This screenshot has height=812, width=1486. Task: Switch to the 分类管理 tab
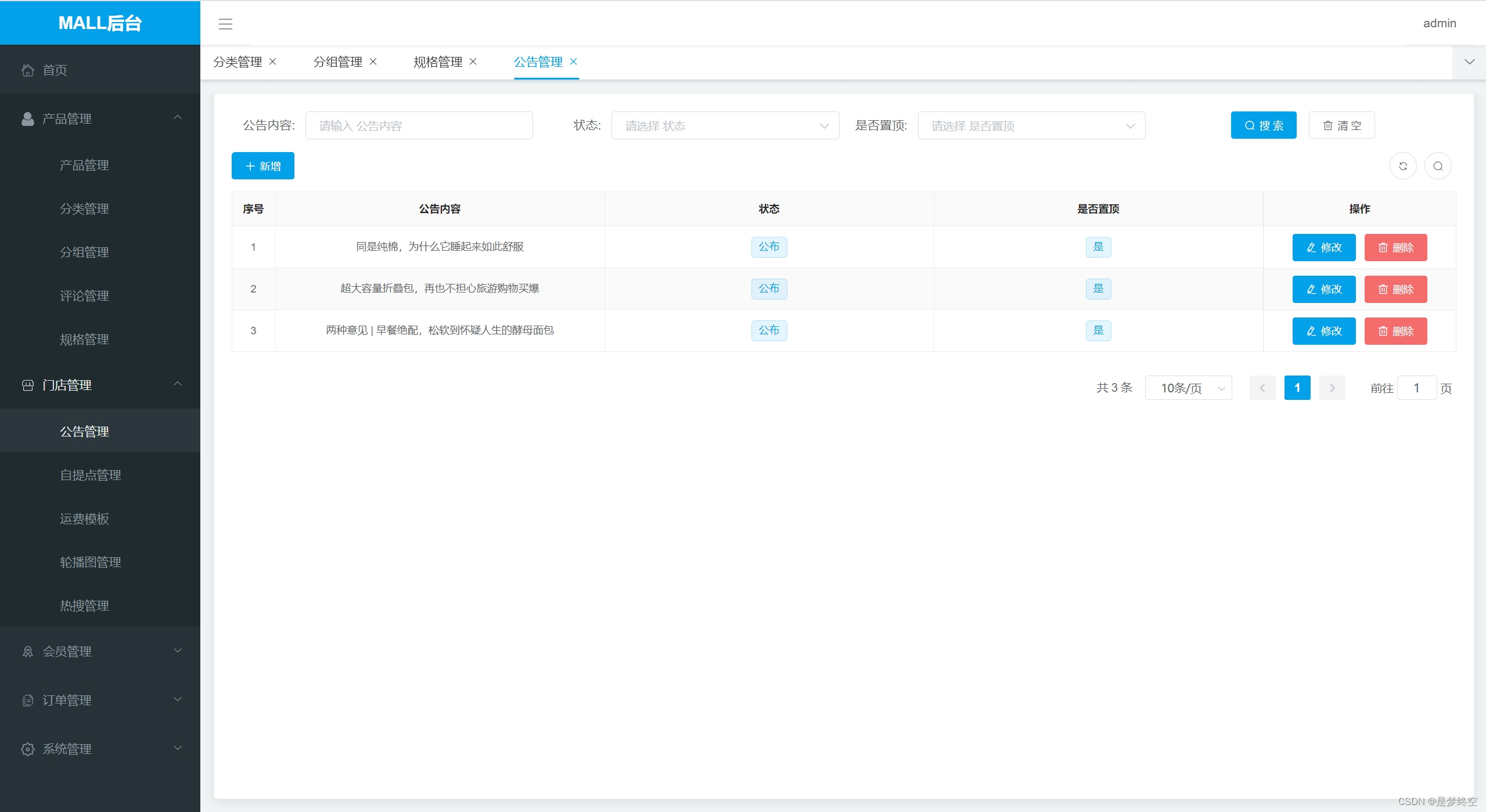238,62
